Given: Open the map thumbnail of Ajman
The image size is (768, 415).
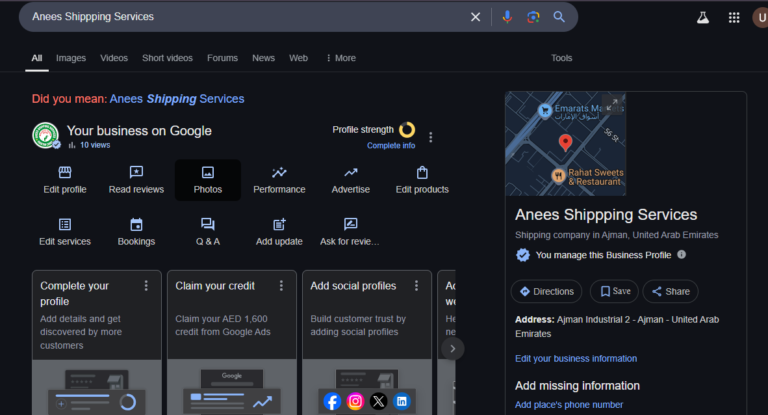Looking at the screenshot, I should [566, 143].
